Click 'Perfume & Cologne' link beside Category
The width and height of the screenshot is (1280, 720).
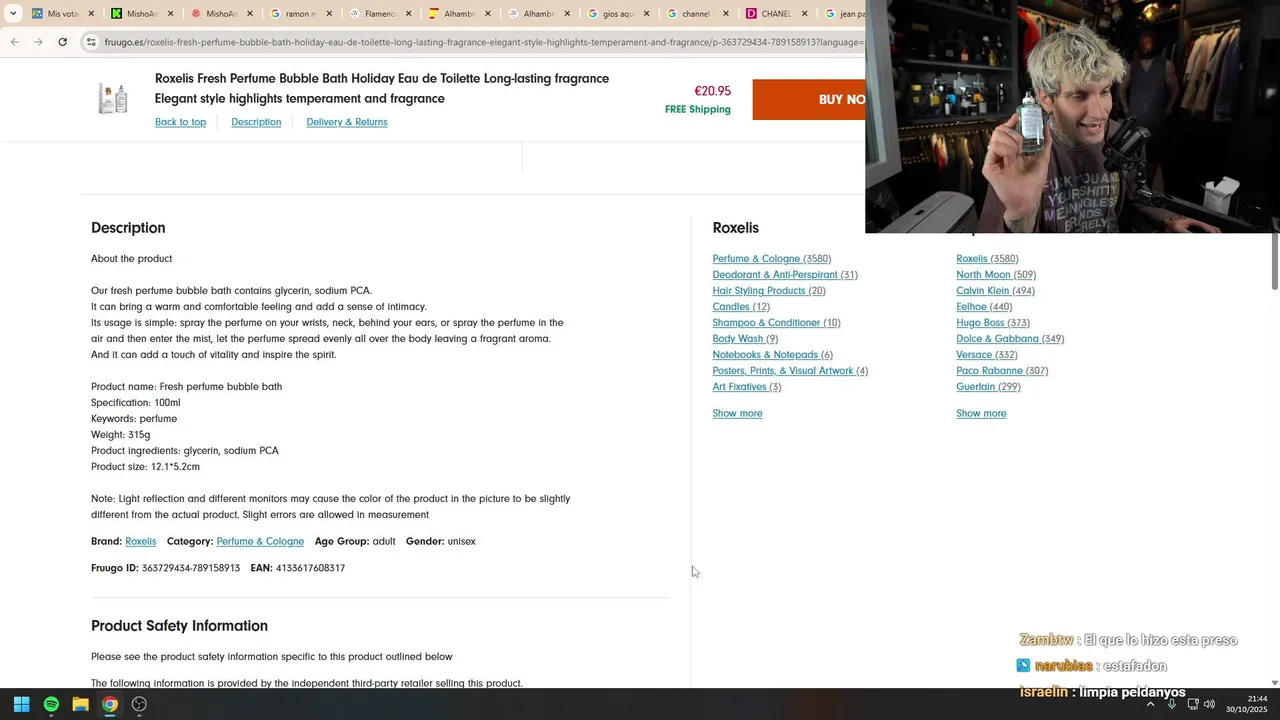coord(260,542)
